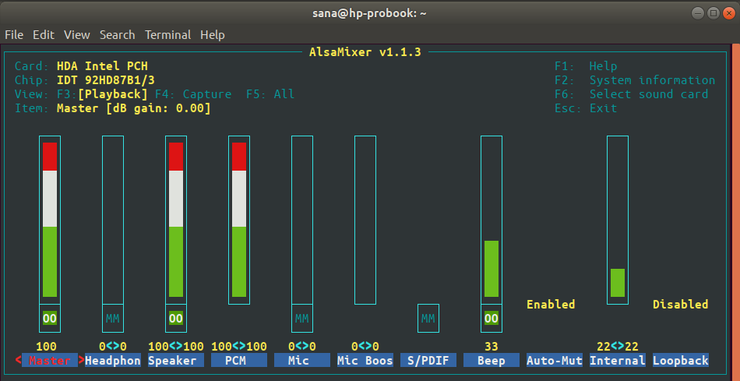Open the Terminal menu
Image resolution: width=740 pixels, height=381 pixels.
click(x=168, y=35)
